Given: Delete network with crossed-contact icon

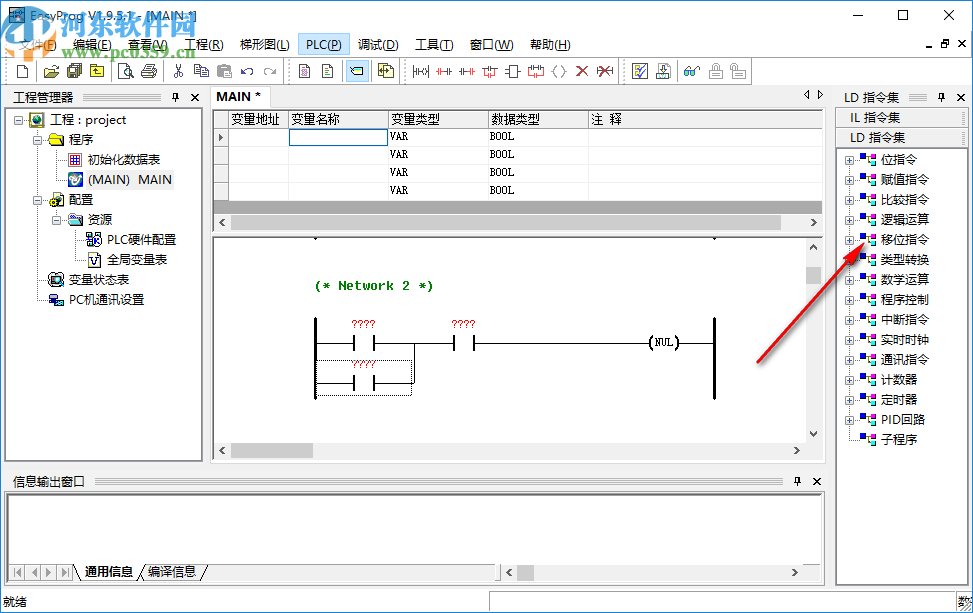Looking at the screenshot, I should click(604, 71).
